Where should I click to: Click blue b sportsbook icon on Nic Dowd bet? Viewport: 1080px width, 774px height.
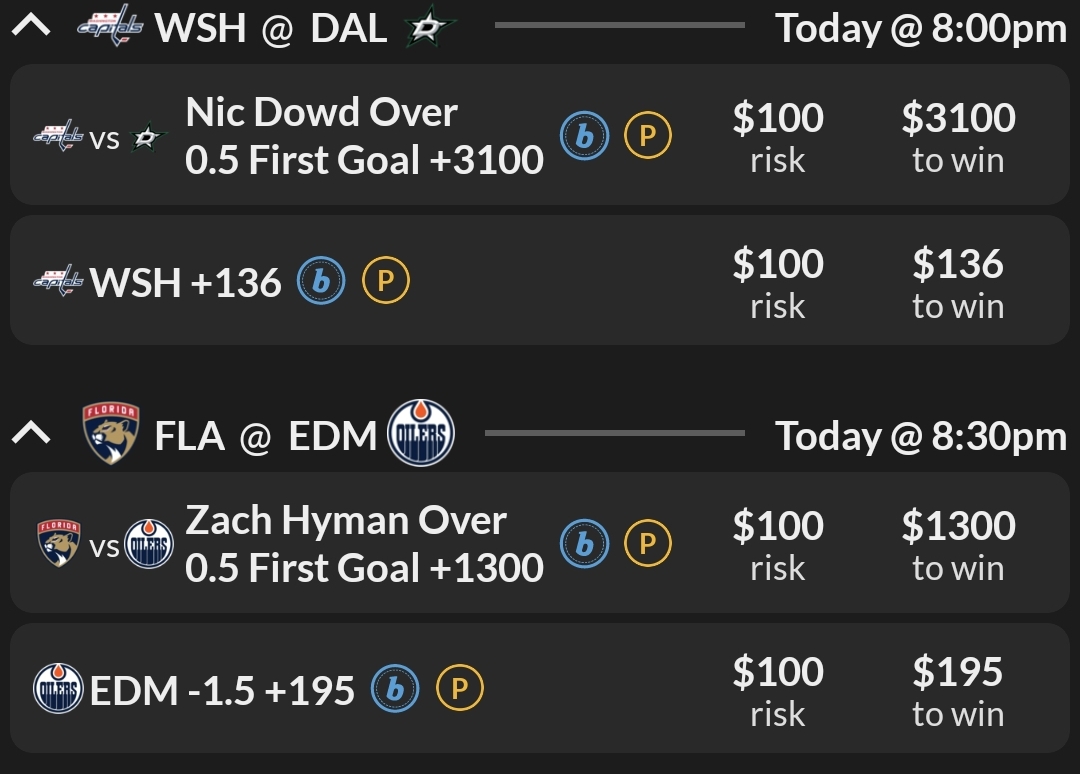click(x=584, y=135)
